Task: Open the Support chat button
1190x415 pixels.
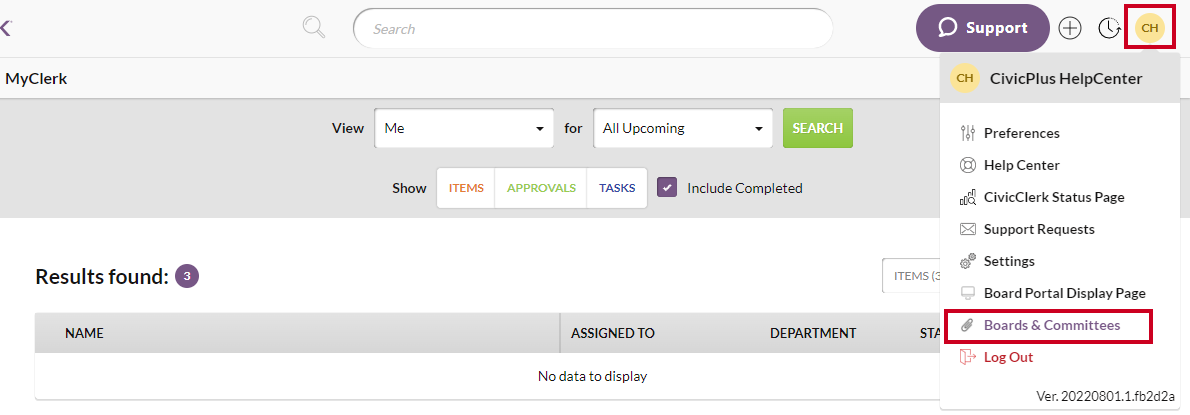Action: [x=983, y=28]
